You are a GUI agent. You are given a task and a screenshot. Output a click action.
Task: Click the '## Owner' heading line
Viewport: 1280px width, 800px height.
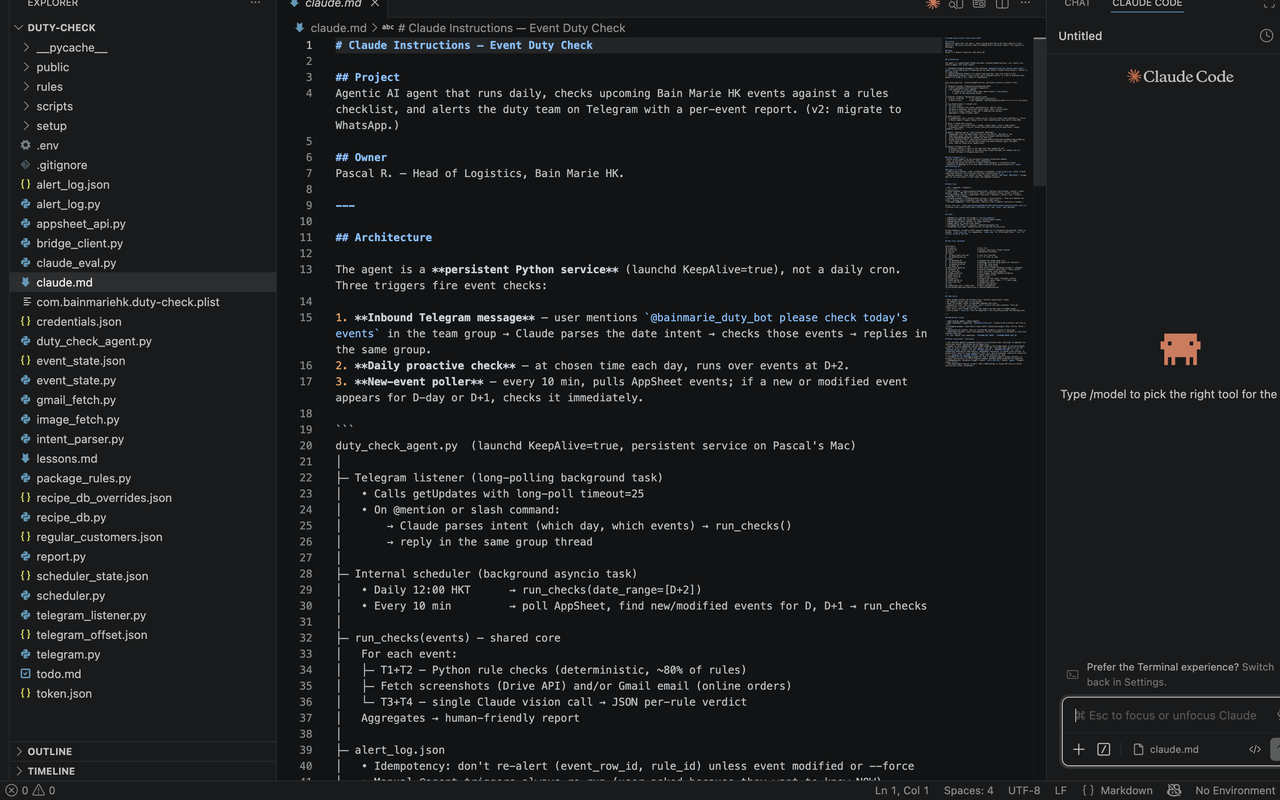[361, 157]
